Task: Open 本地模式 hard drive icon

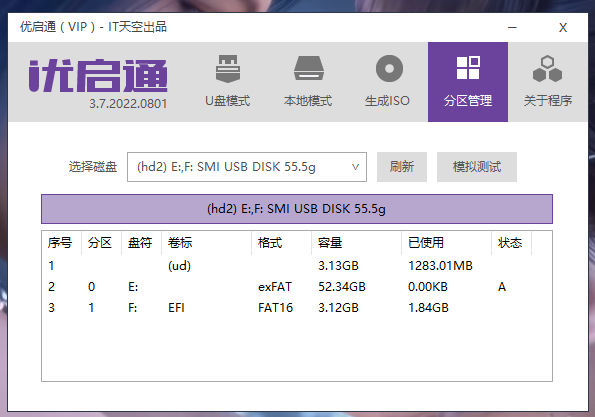Action: [309, 68]
